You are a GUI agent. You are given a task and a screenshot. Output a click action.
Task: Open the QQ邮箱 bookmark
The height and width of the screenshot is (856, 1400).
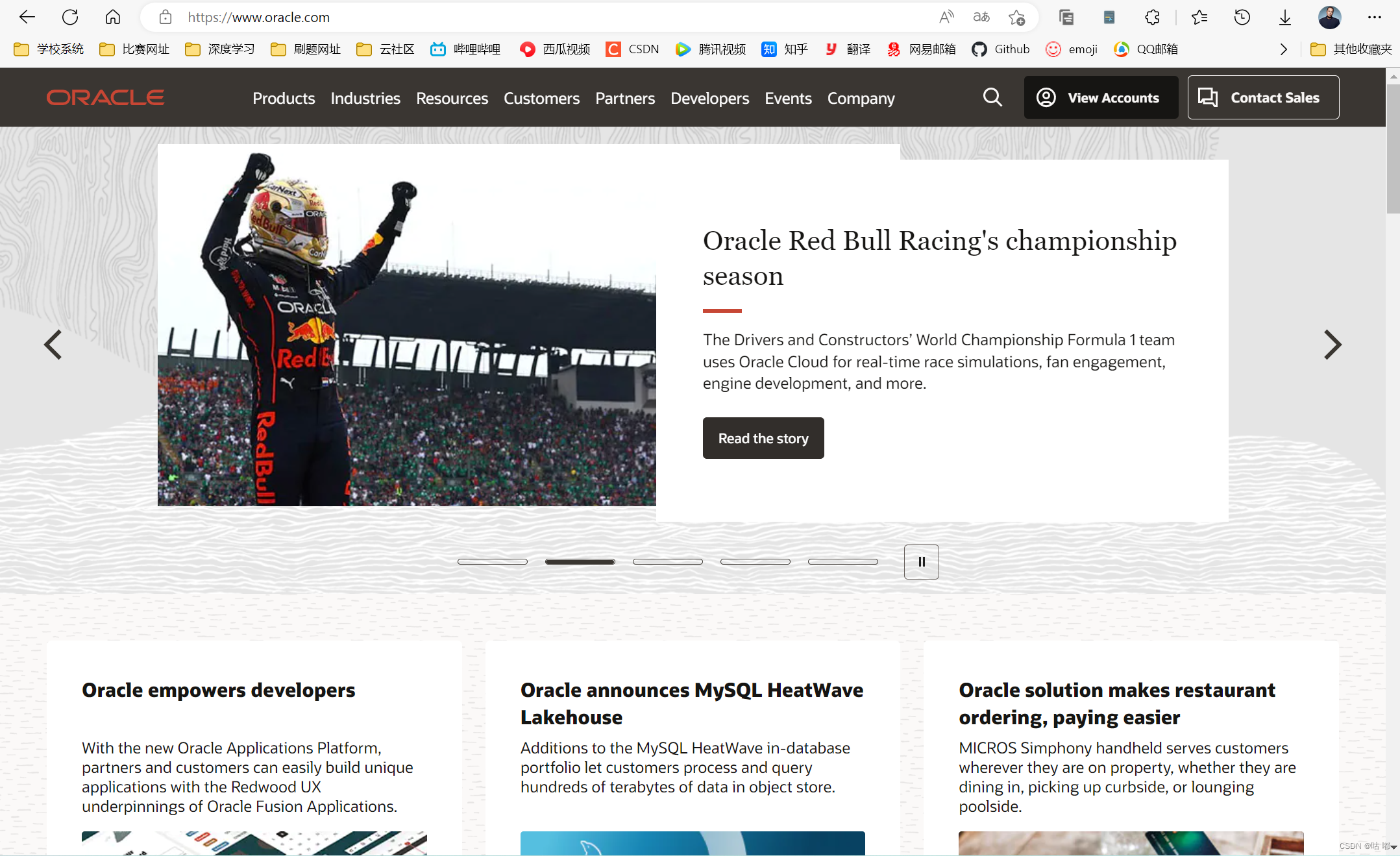[1146, 49]
